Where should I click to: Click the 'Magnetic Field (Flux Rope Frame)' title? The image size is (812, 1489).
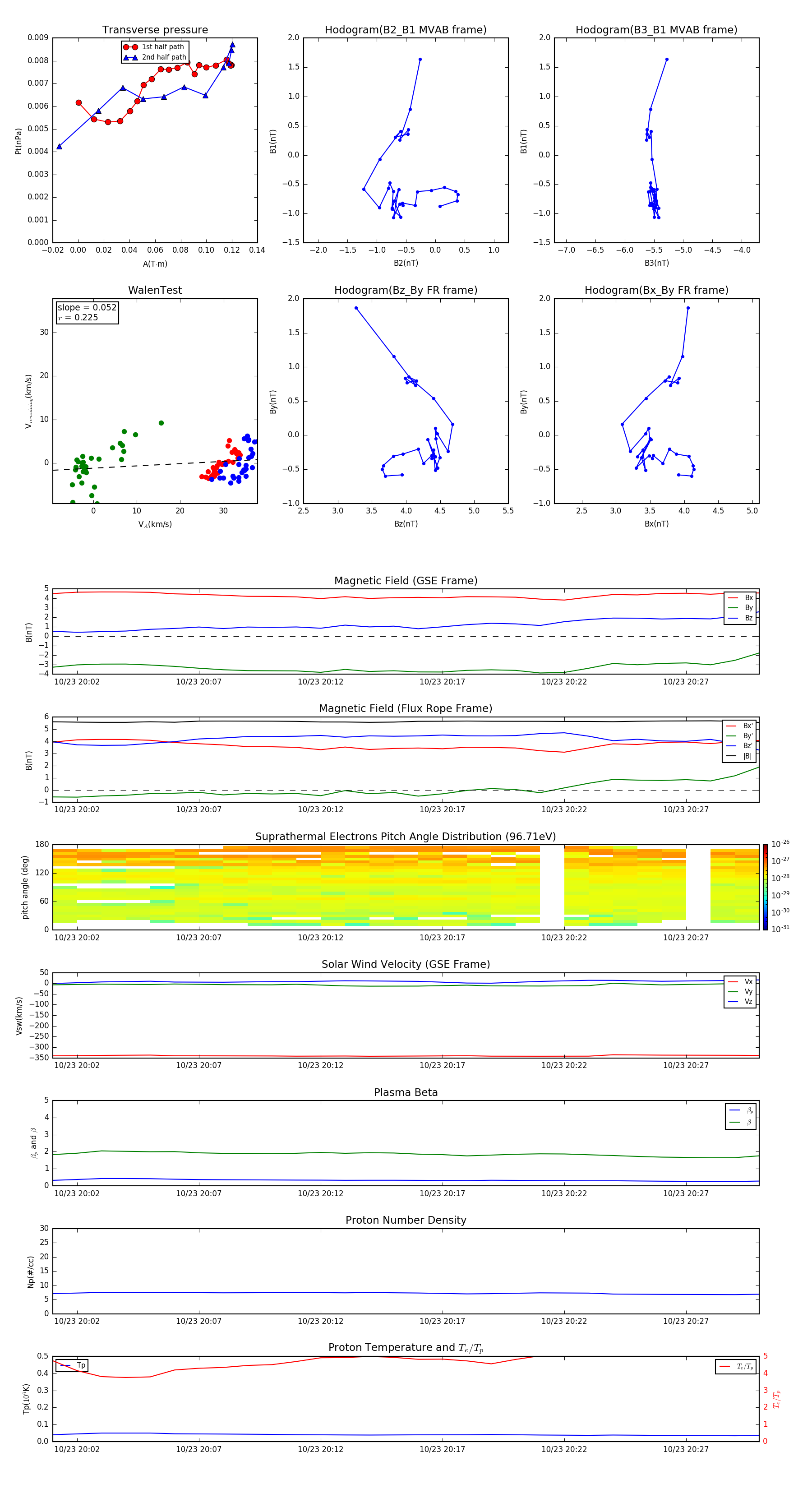coord(406,709)
